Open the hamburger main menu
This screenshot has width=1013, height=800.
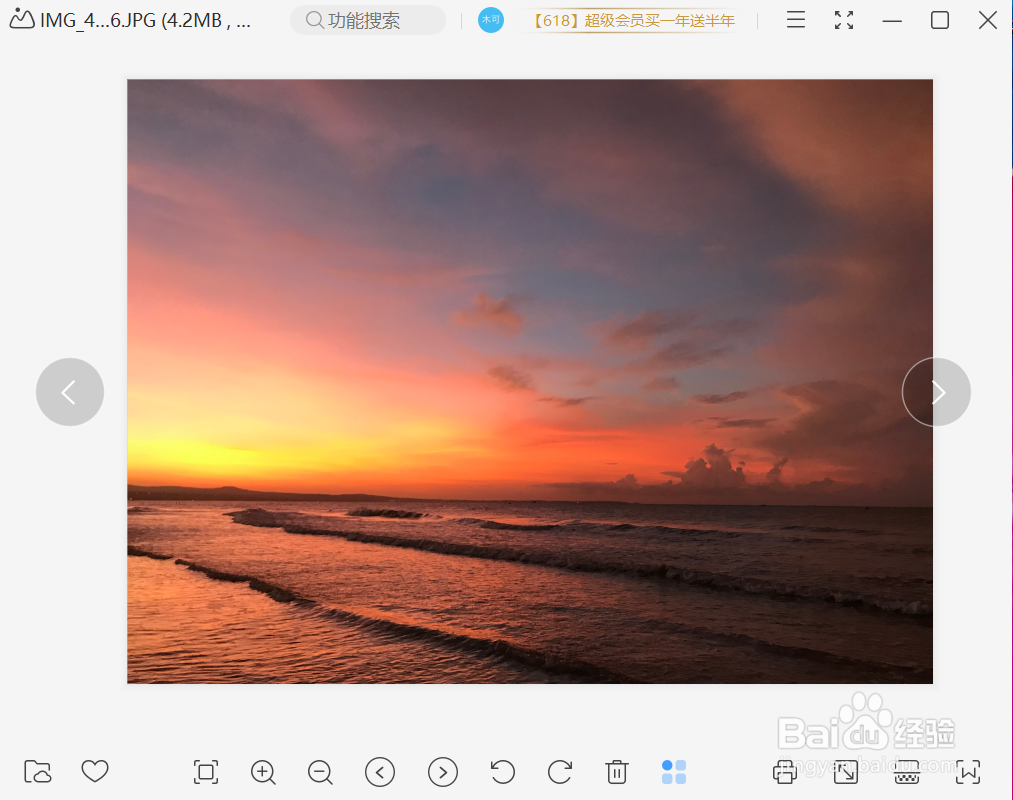(x=796, y=20)
